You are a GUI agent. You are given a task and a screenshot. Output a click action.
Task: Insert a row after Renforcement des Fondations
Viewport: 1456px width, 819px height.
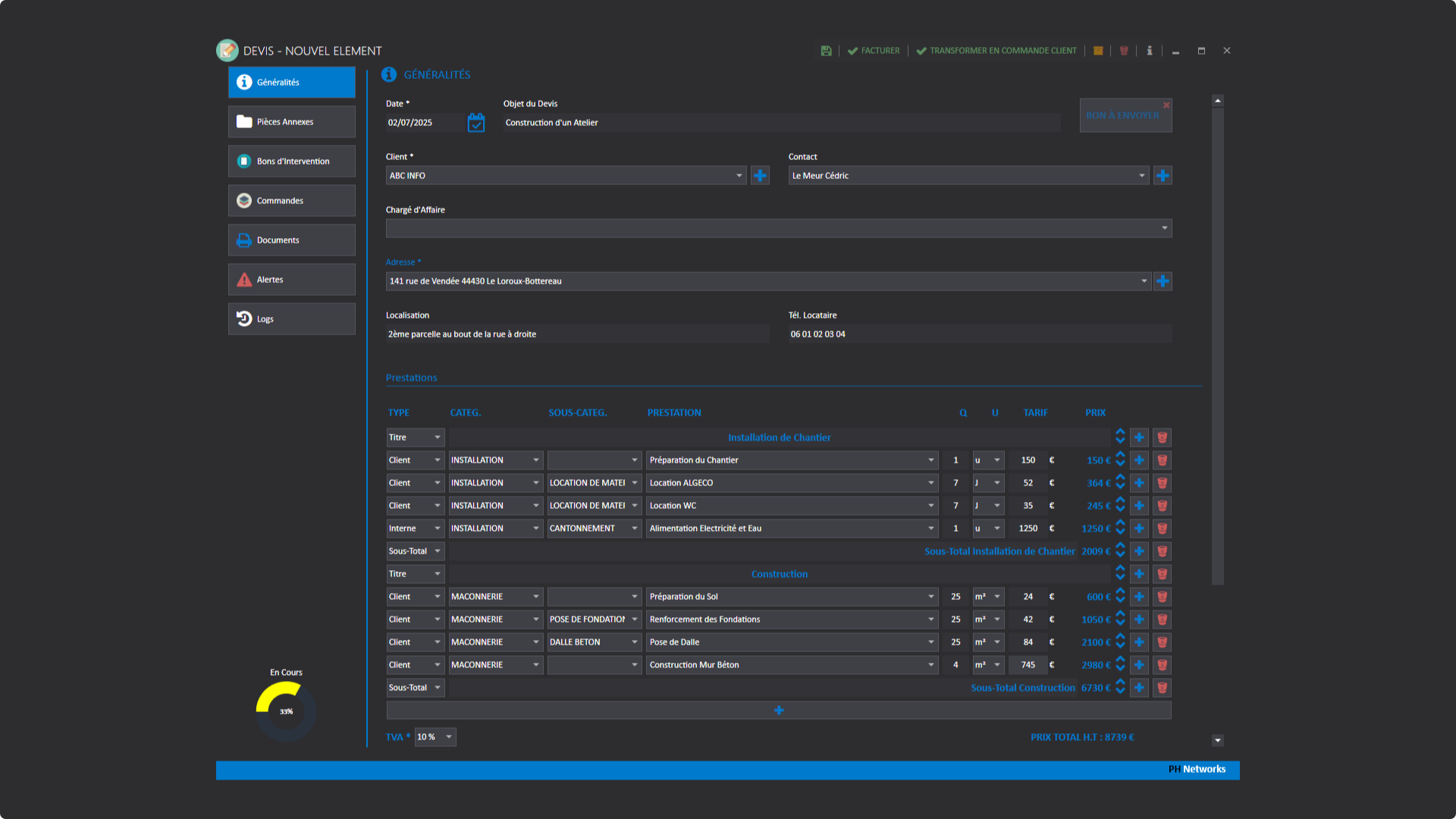(1139, 620)
